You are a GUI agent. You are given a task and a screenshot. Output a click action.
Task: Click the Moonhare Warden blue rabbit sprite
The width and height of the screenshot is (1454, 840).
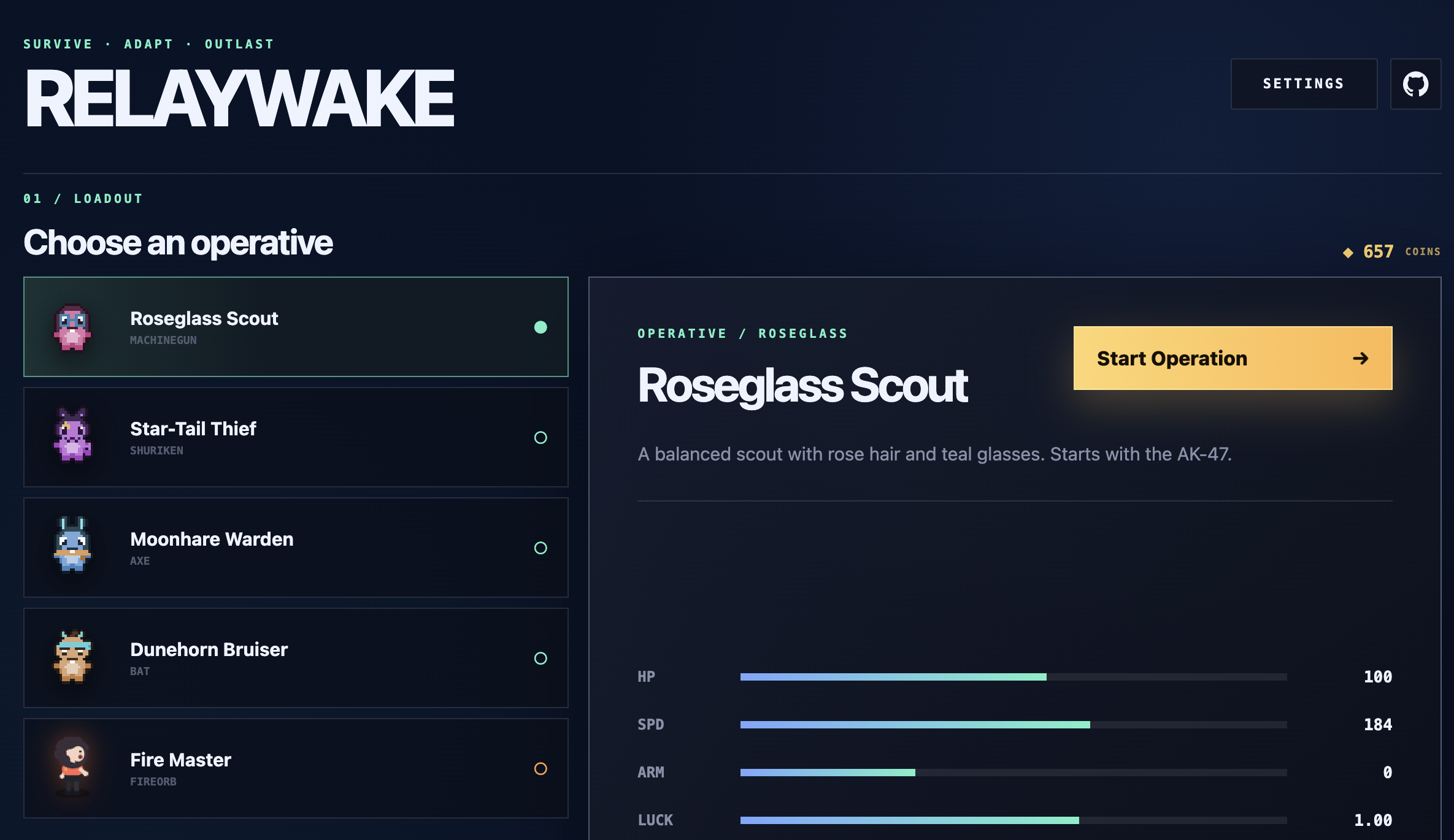click(72, 544)
